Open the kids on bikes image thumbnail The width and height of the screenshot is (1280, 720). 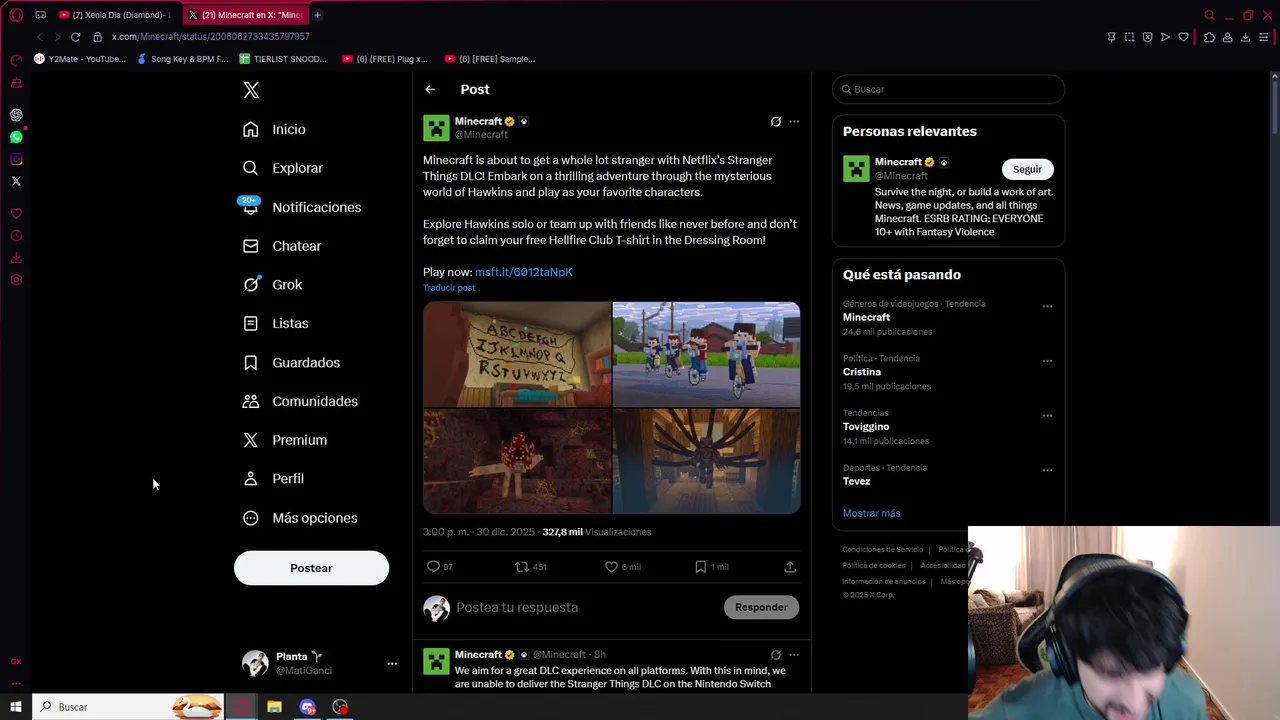coord(706,354)
